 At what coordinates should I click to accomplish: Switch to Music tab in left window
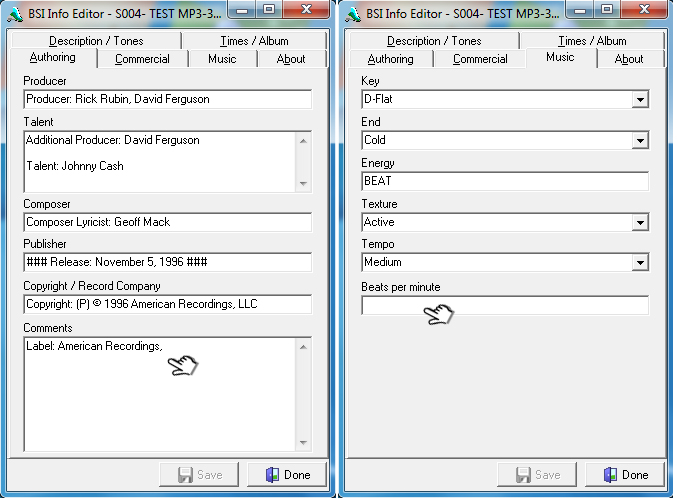pyautogui.click(x=222, y=59)
